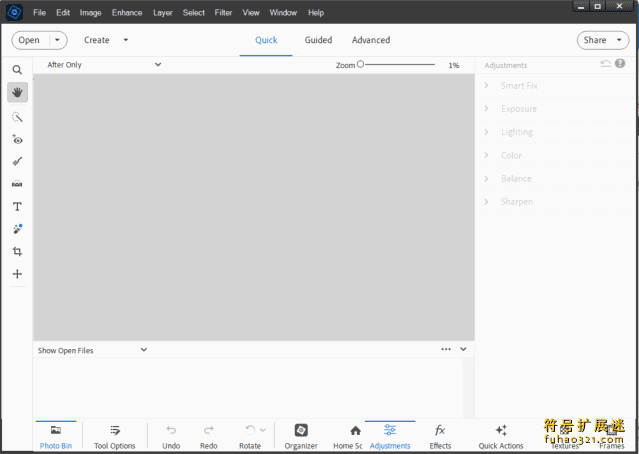Click the Open button
The image size is (639, 454).
click(29, 40)
